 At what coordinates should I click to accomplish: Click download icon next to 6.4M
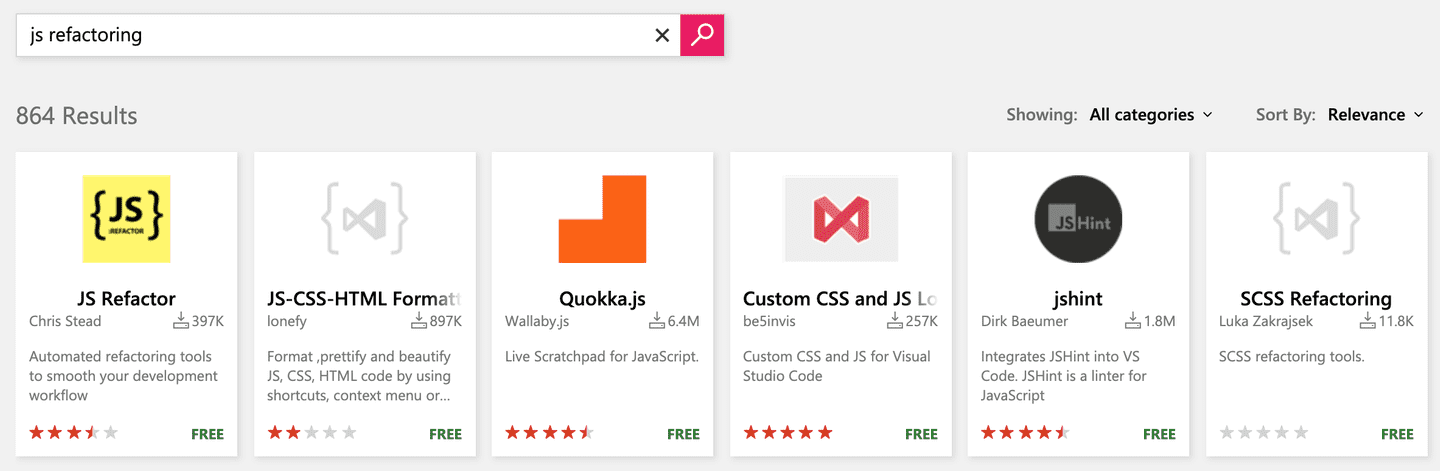(657, 321)
